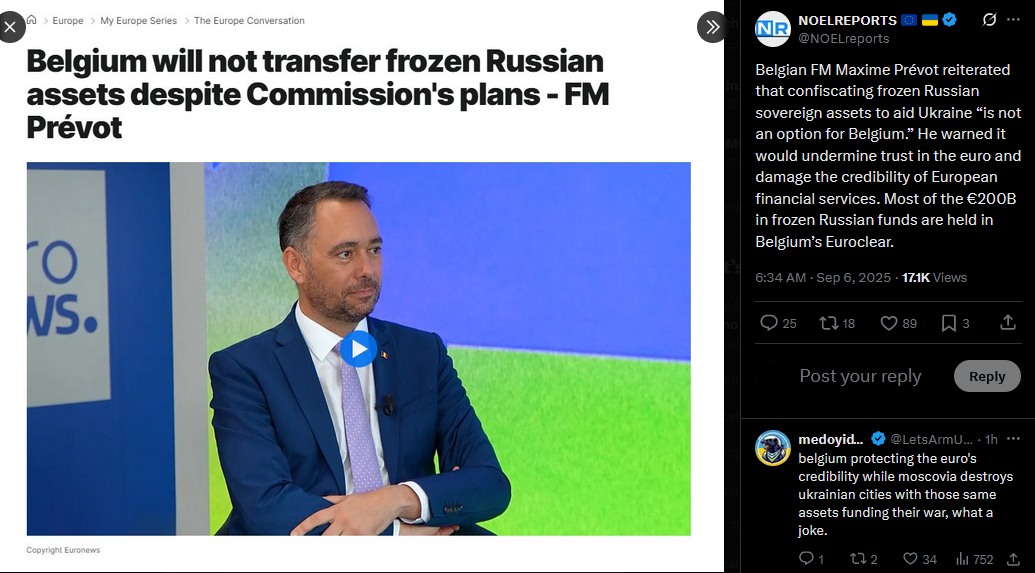This screenshot has height=573, width=1035.
Task: Open the Europe breadcrumb link
Action: tap(68, 20)
